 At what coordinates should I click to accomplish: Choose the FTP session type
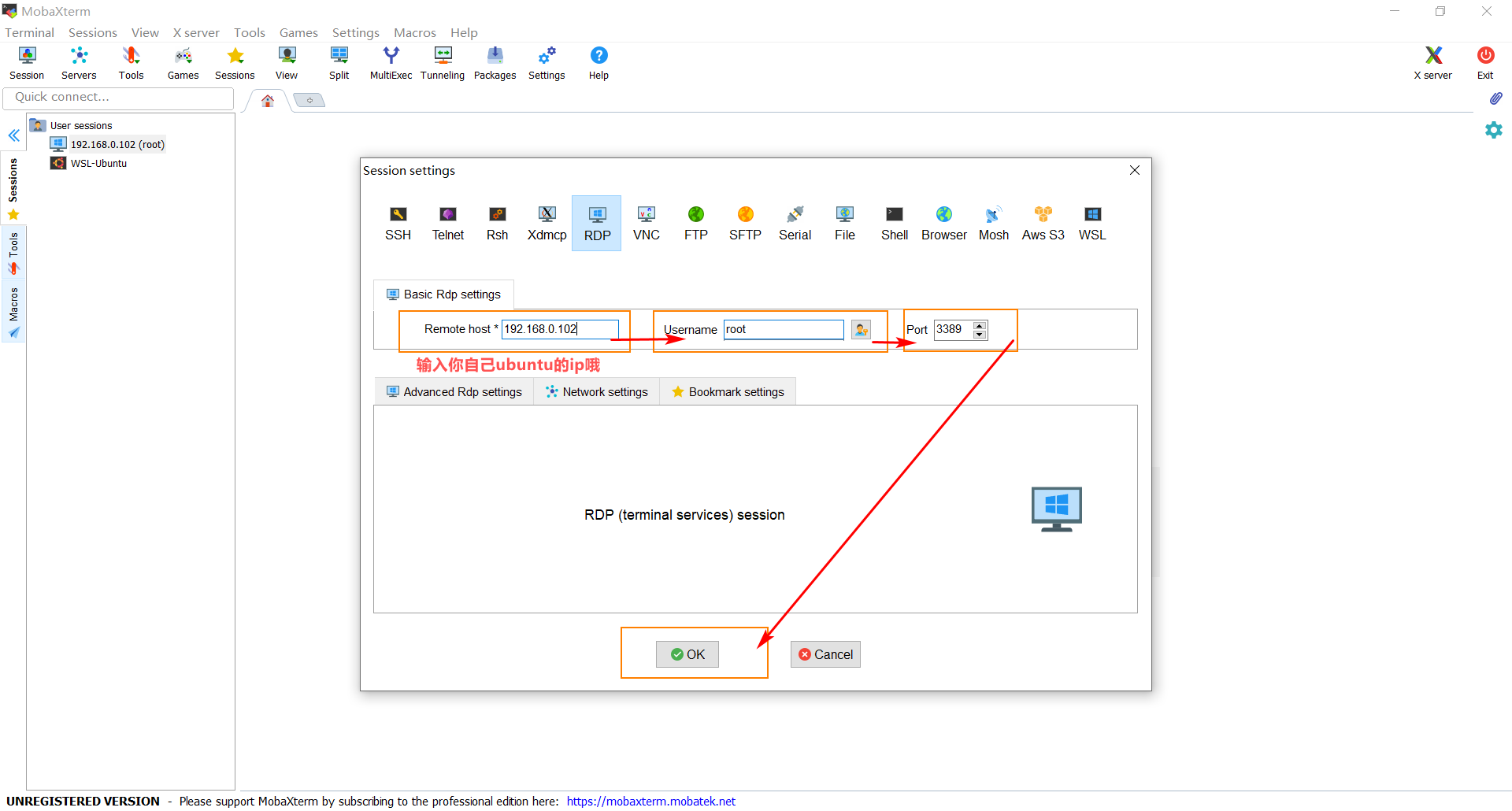[696, 224]
